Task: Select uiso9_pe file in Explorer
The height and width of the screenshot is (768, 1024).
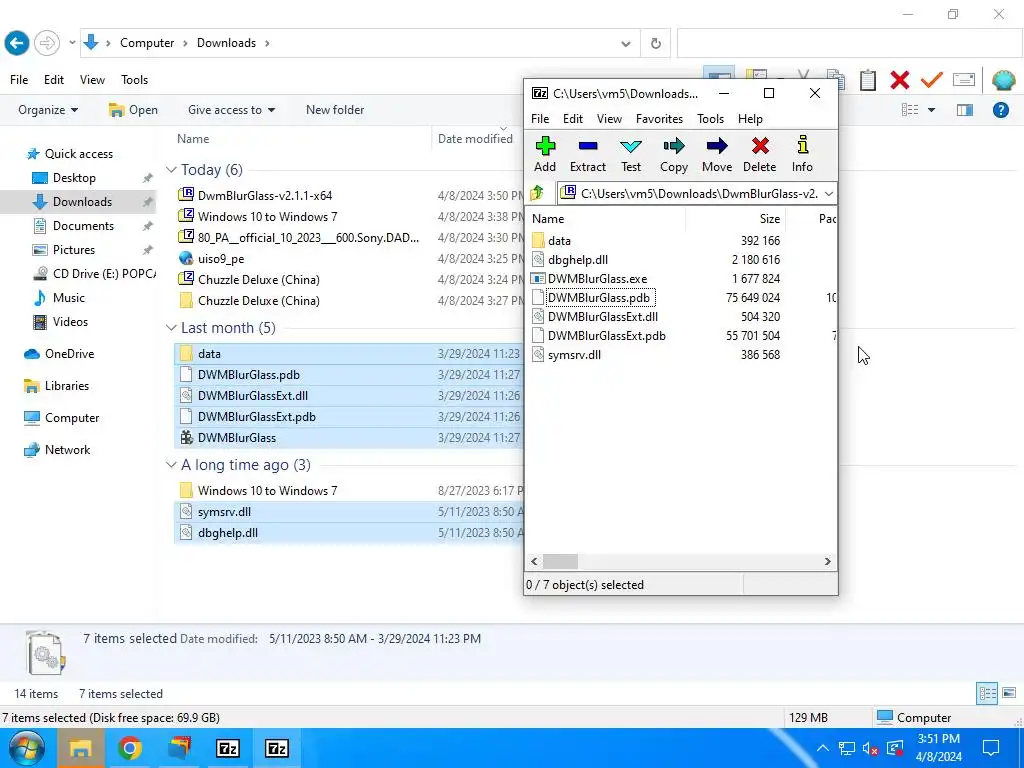Action: [221, 259]
